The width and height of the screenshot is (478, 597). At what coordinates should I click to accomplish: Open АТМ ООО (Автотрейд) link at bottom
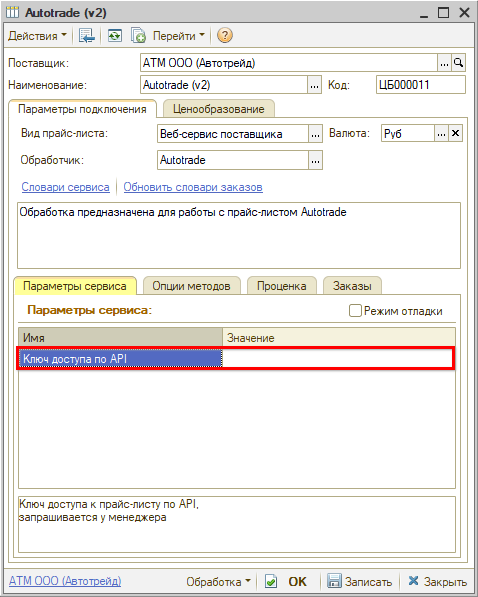[65, 581]
